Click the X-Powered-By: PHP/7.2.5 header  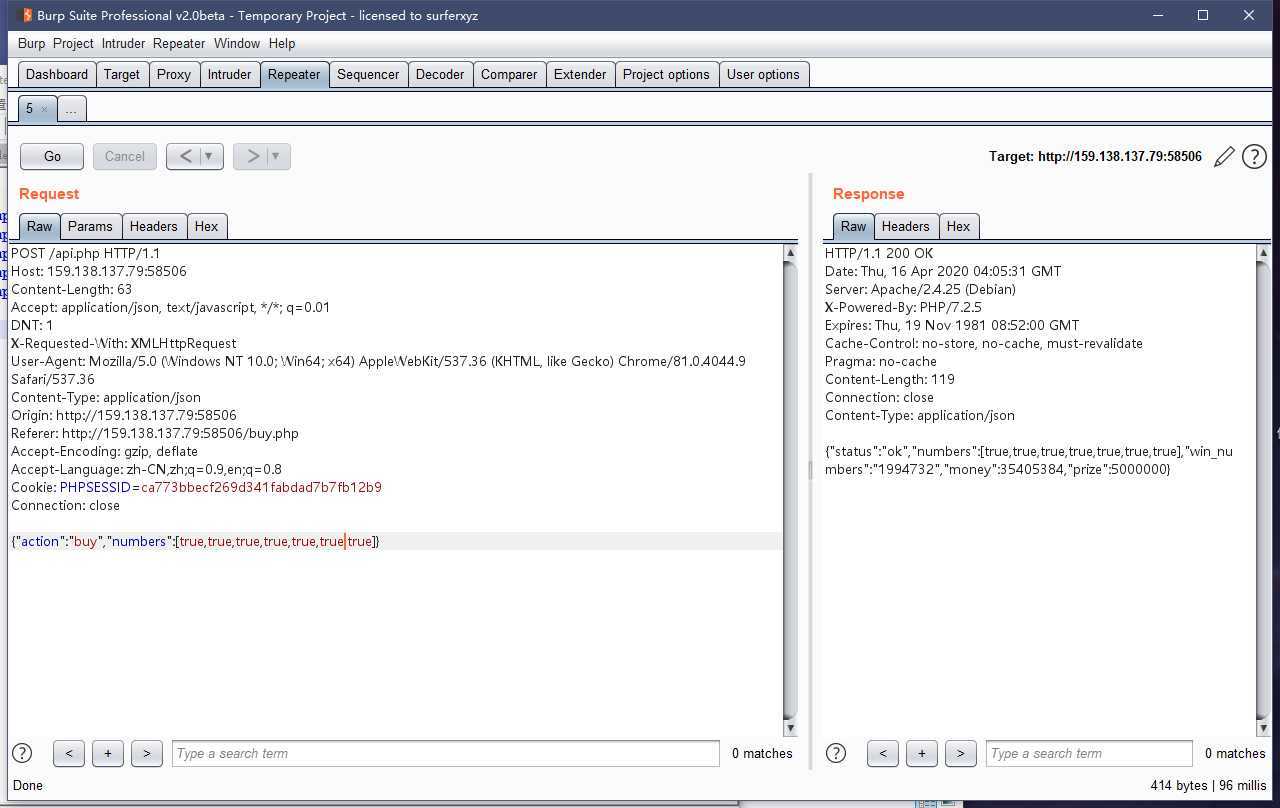pos(903,307)
